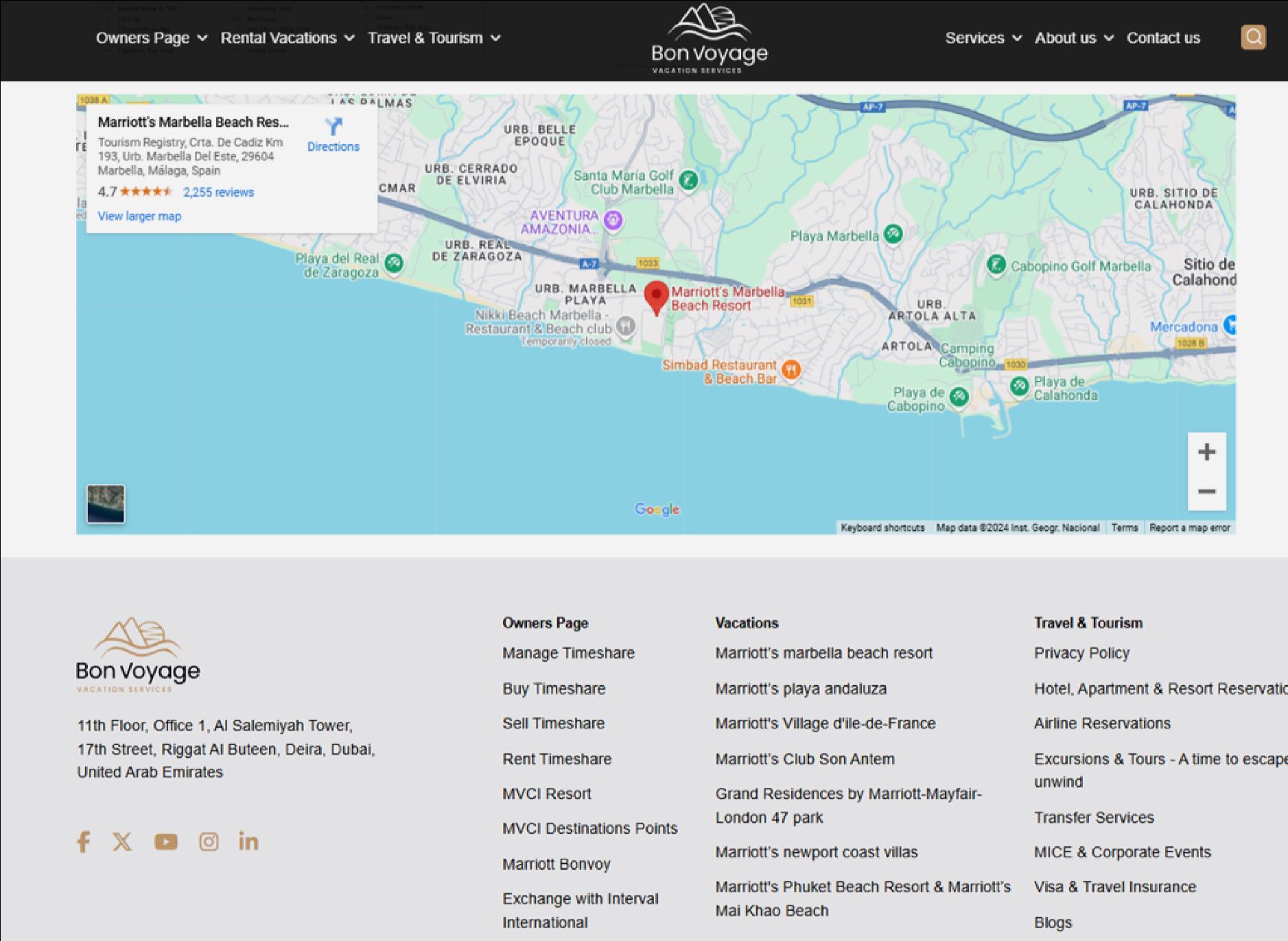The image size is (1288, 941).
Task: Open the Contact us page
Action: point(1163,38)
